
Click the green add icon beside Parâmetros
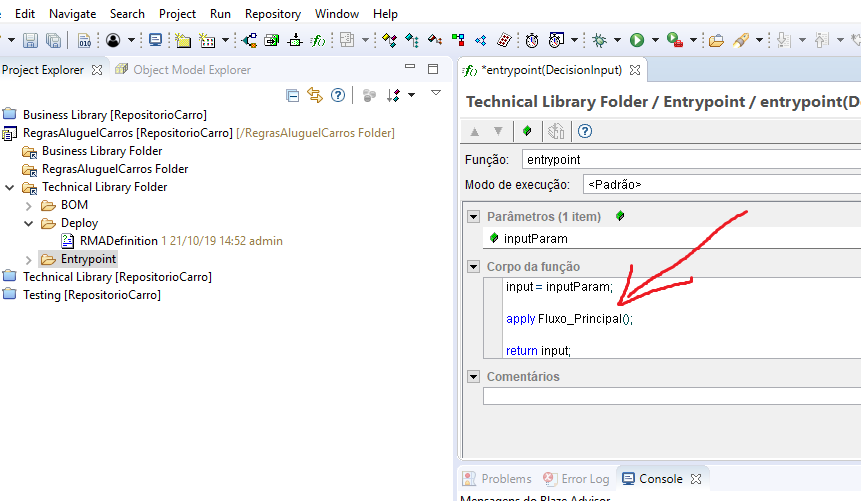[620, 216]
